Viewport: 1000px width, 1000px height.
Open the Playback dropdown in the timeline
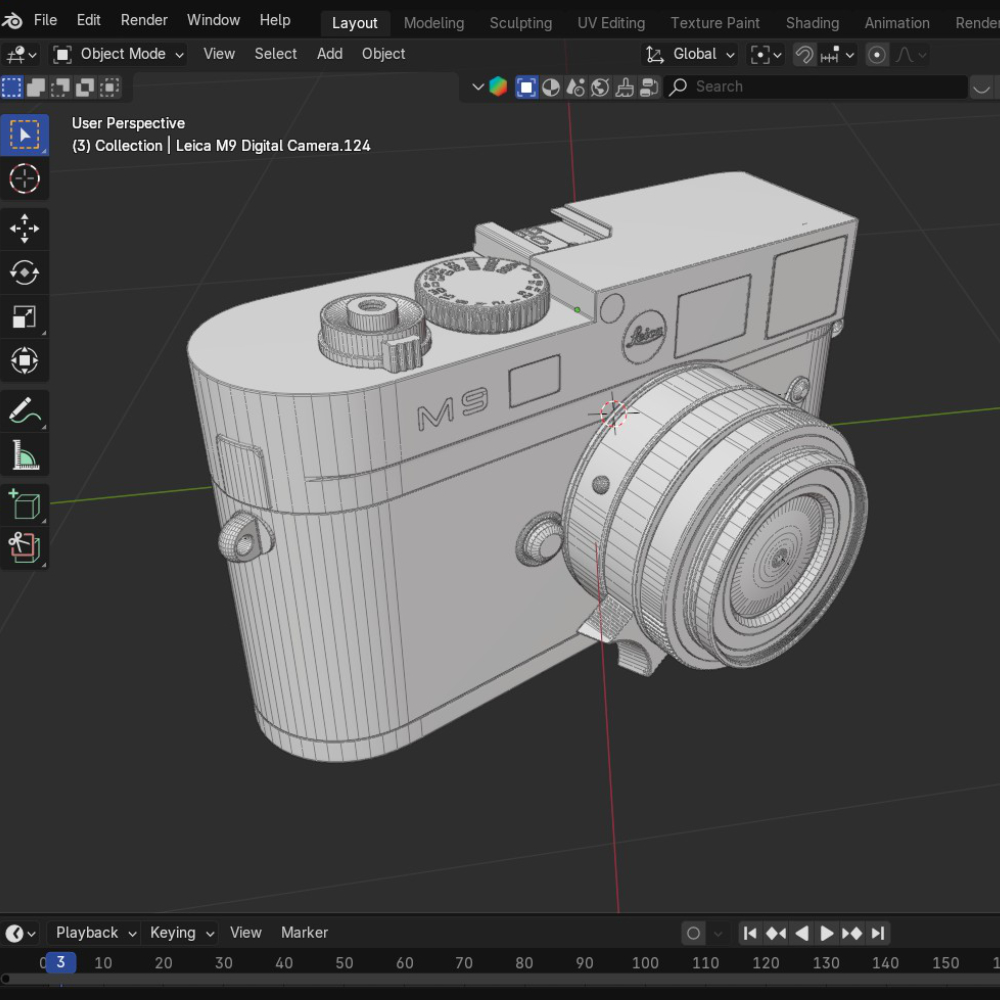[96, 932]
